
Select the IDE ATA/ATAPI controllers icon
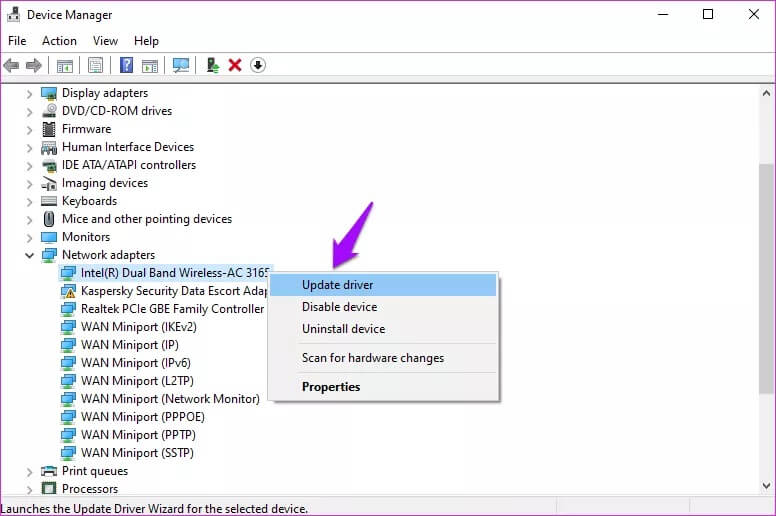pyautogui.click(x=49, y=165)
